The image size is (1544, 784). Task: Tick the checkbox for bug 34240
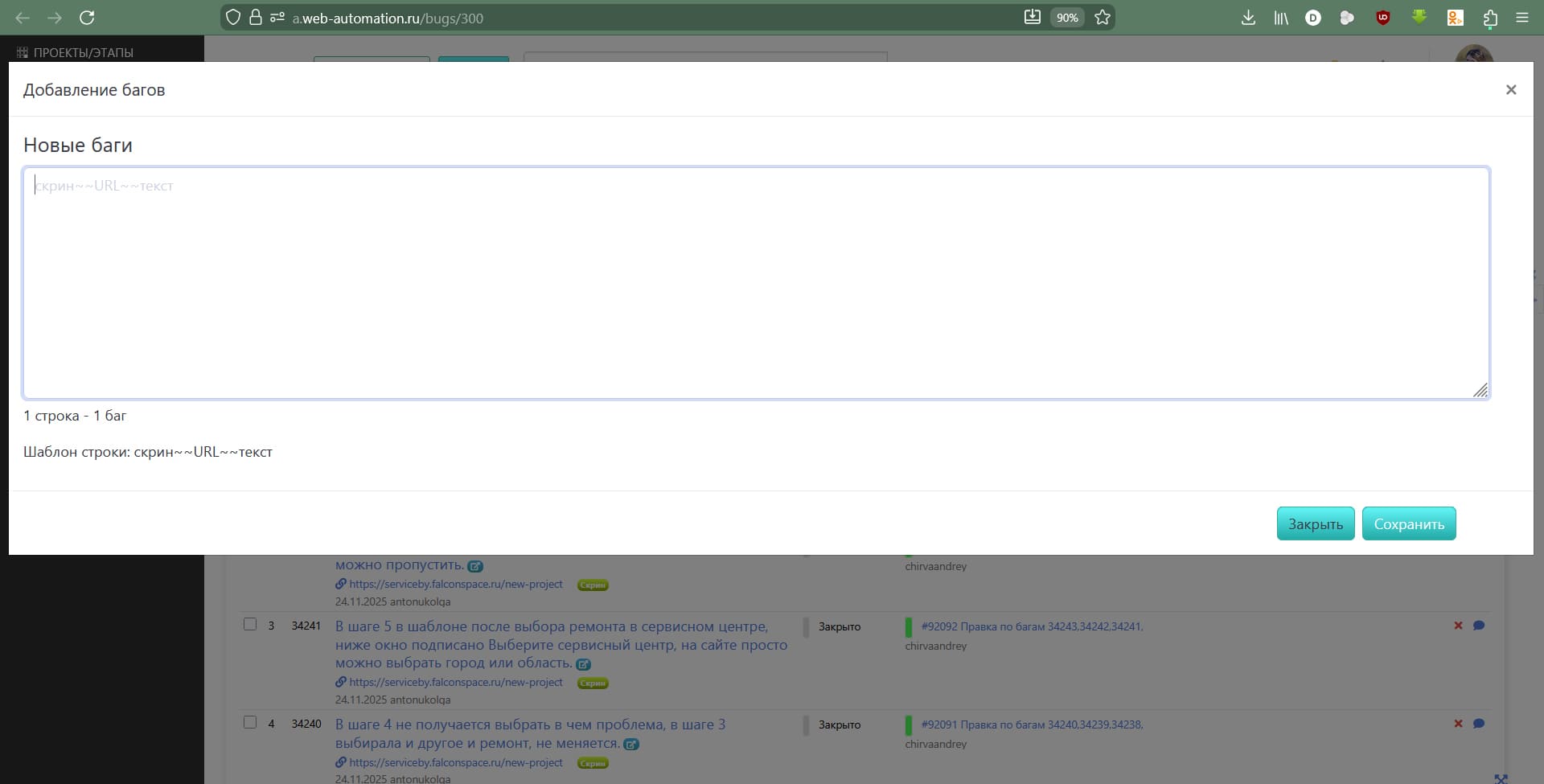point(250,723)
